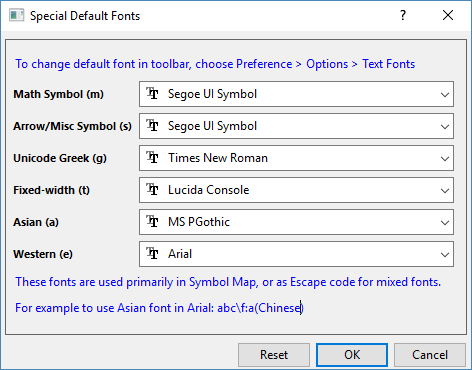
Task: Click the TrueType icon in Math Symbol row
Action: tap(152, 93)
